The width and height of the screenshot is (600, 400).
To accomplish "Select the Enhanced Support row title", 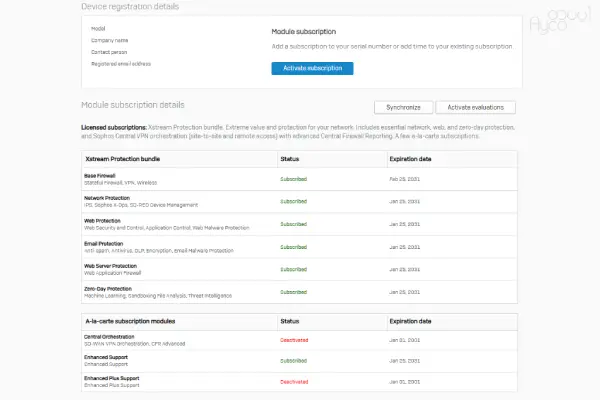I will coord(106,357).
